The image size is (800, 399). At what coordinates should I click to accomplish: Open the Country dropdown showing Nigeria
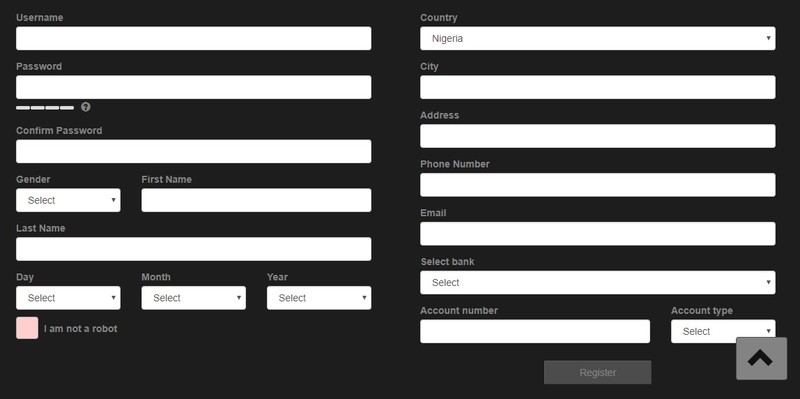(x=597, y=38)
